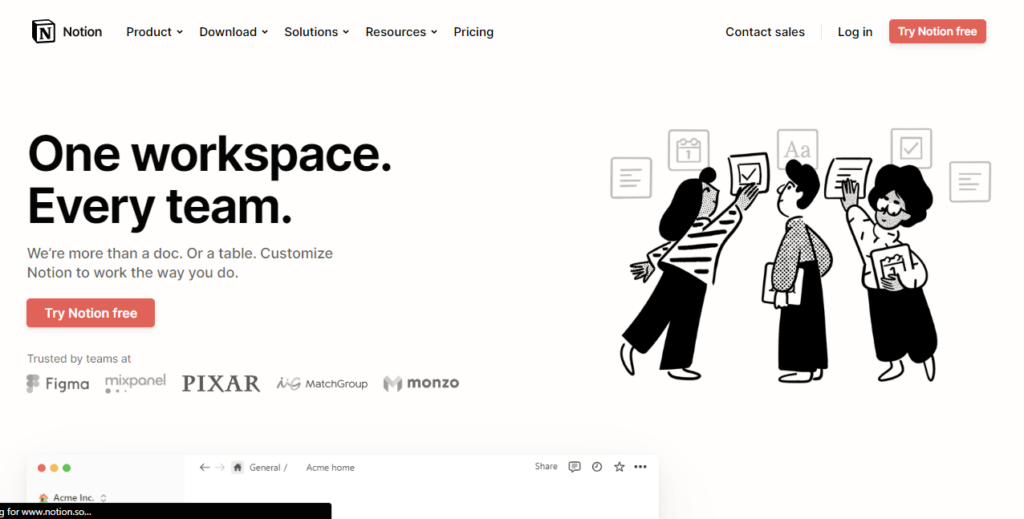Click the home icon before General

coord(238,467)
